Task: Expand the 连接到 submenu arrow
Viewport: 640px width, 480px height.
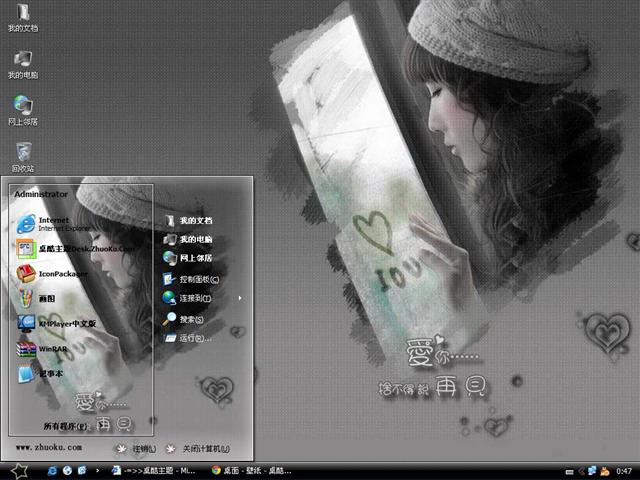Action: pyautogui.click(x=240, y=298)
